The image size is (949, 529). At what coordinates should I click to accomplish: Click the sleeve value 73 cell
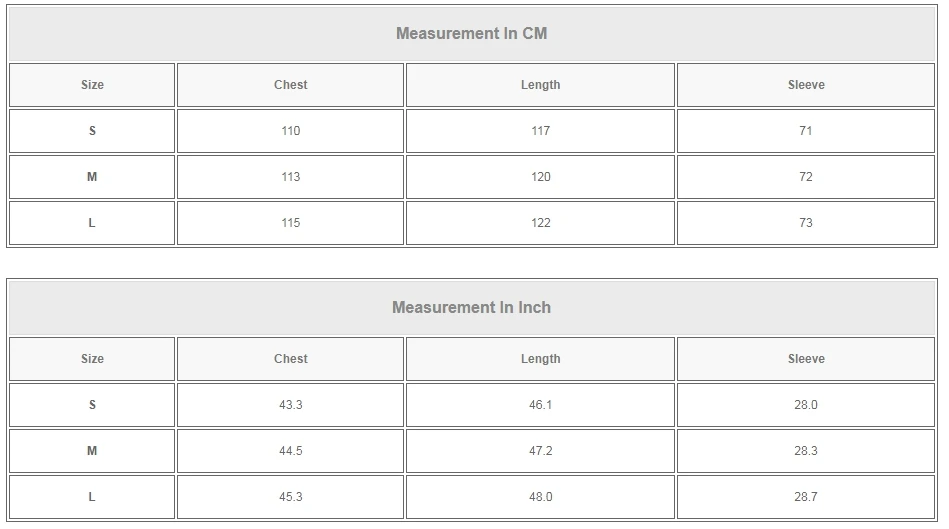point(806,223)
